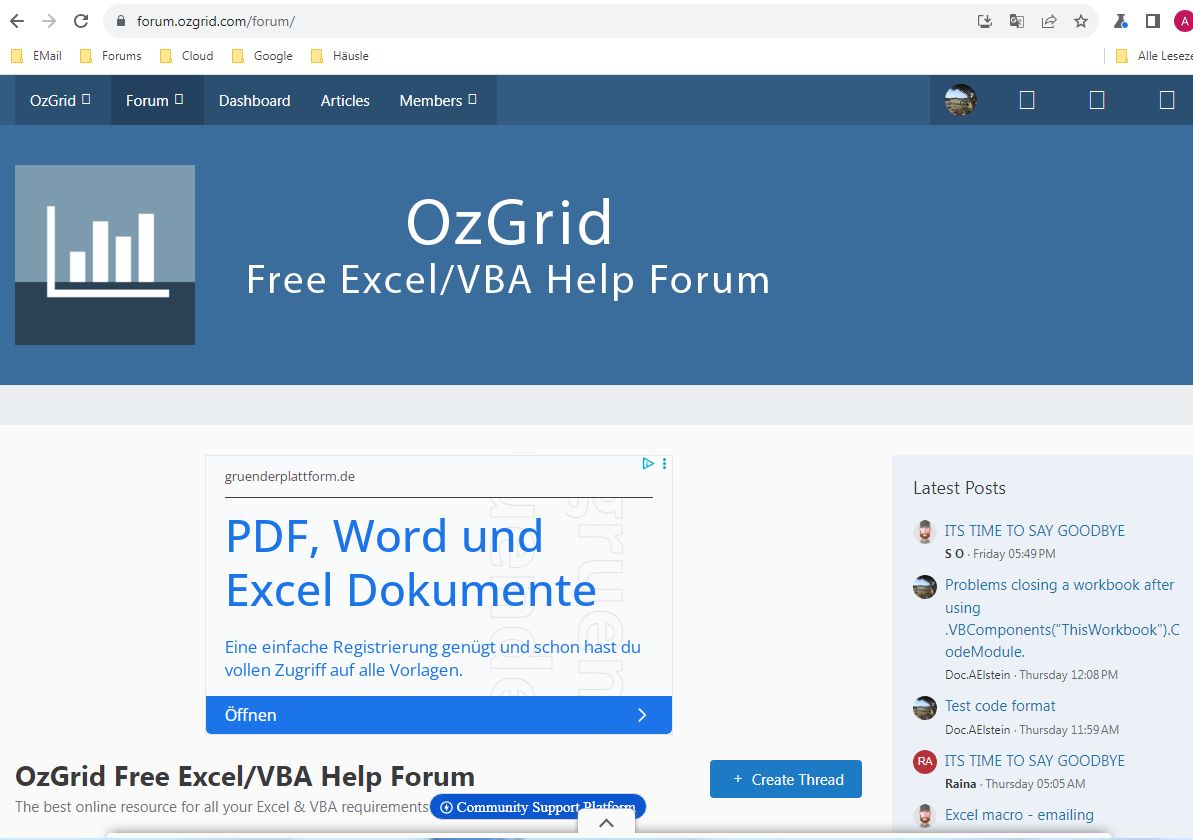Viewport: 1193px width, 840px height.
Task: Click the Doc.AElstein Thursday 12:08 PM byline
Action: (1031, 675)
